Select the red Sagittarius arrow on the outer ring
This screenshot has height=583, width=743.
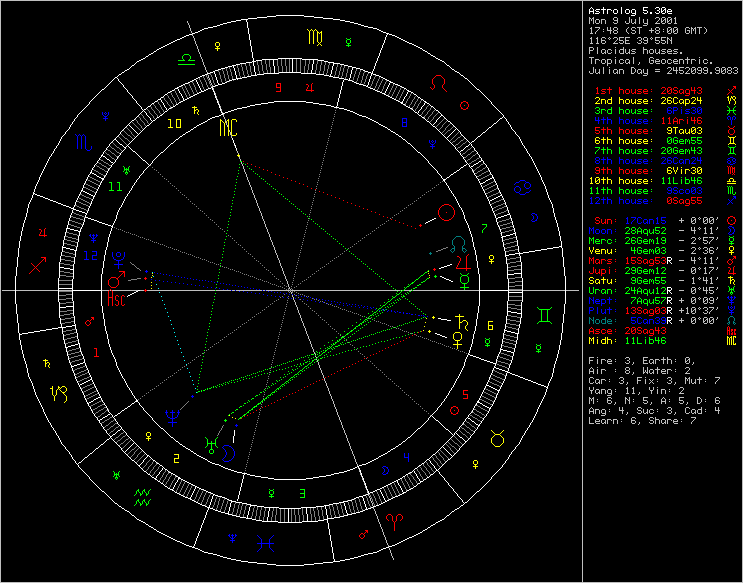click(39, 267)
